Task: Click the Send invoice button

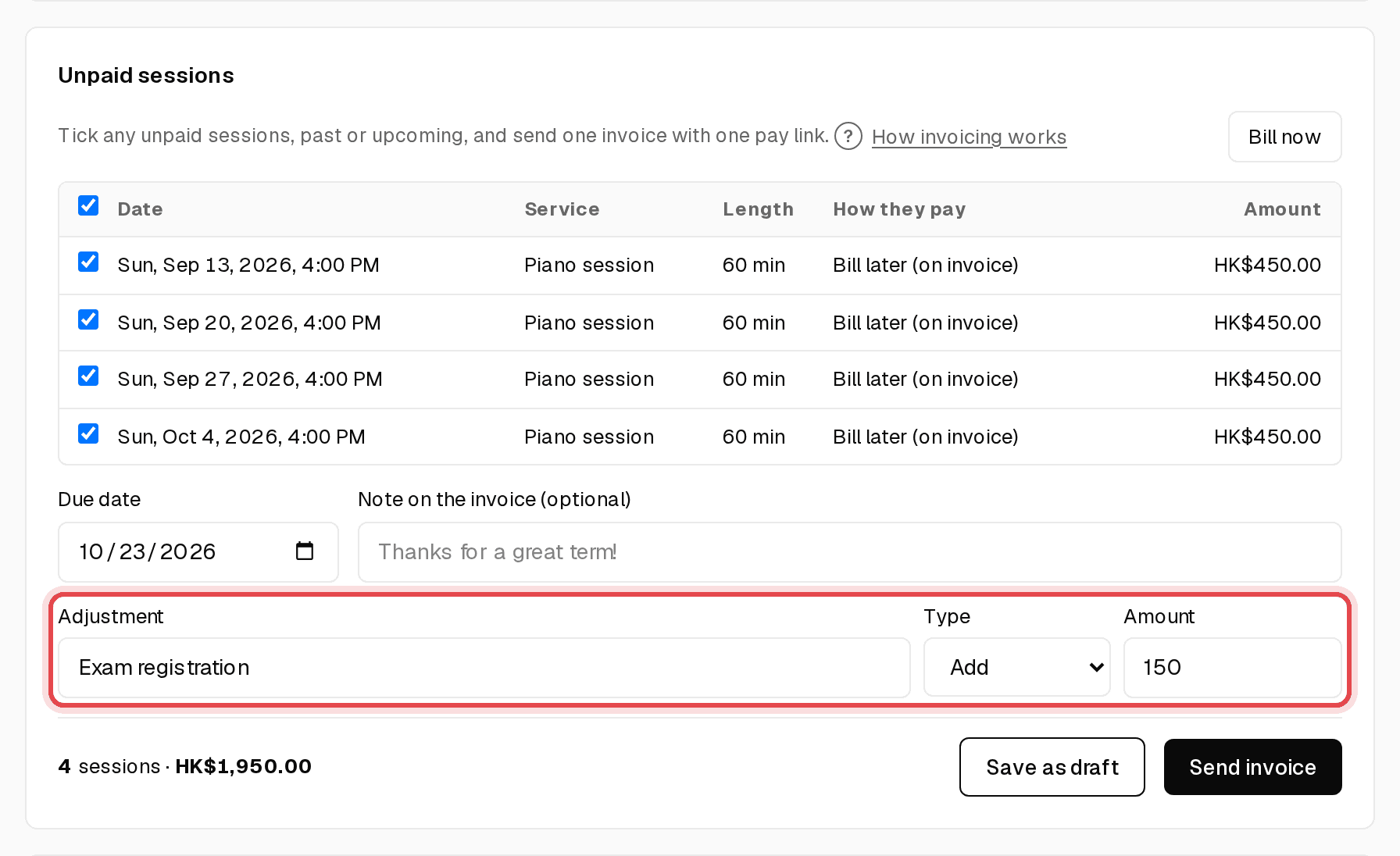Action: coord(1252,767)
